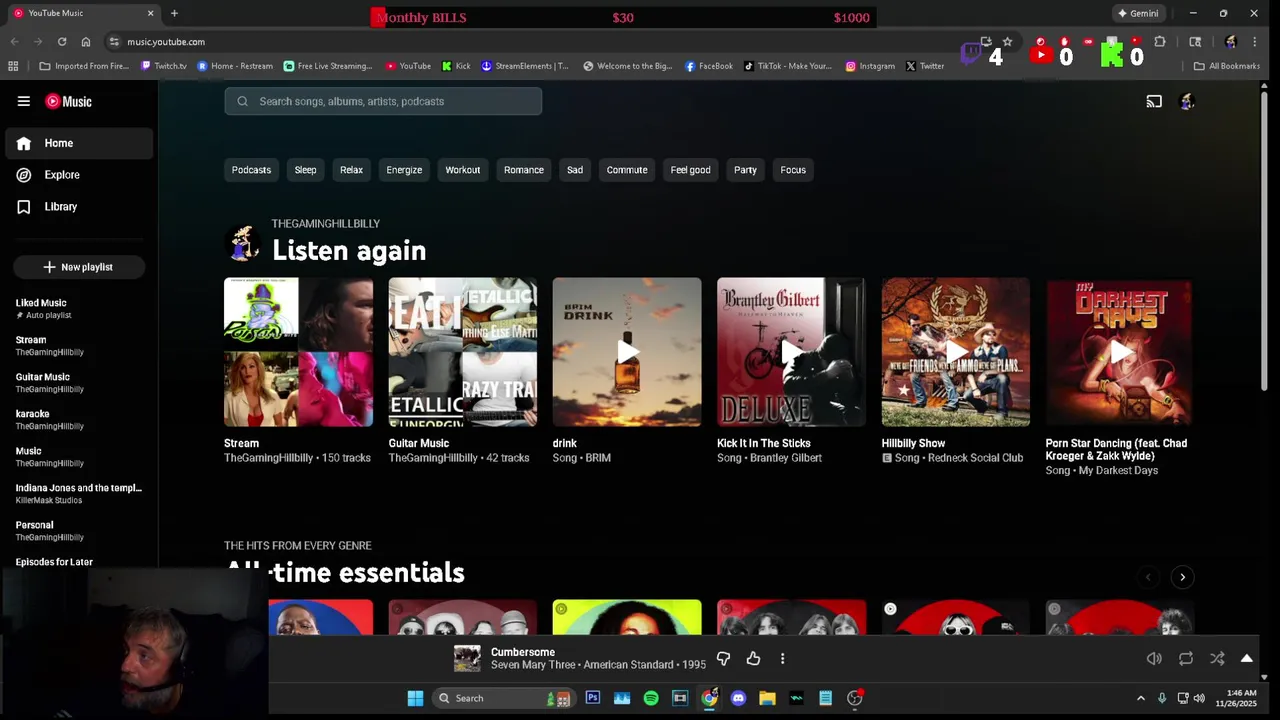The image size is (1280, 720).
Task: Open the Chrome apps grid shortcut
Action: (13, 66)
